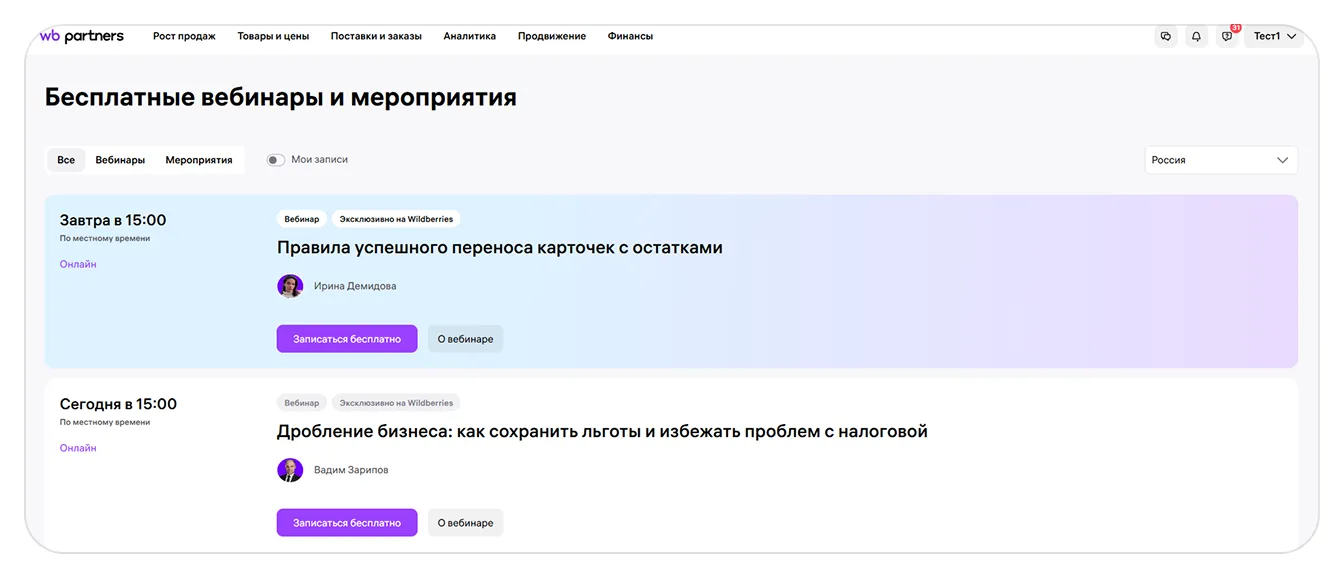Open the Россия country dropdown
Screen dimensions: 1344x578
(1220, 160)
